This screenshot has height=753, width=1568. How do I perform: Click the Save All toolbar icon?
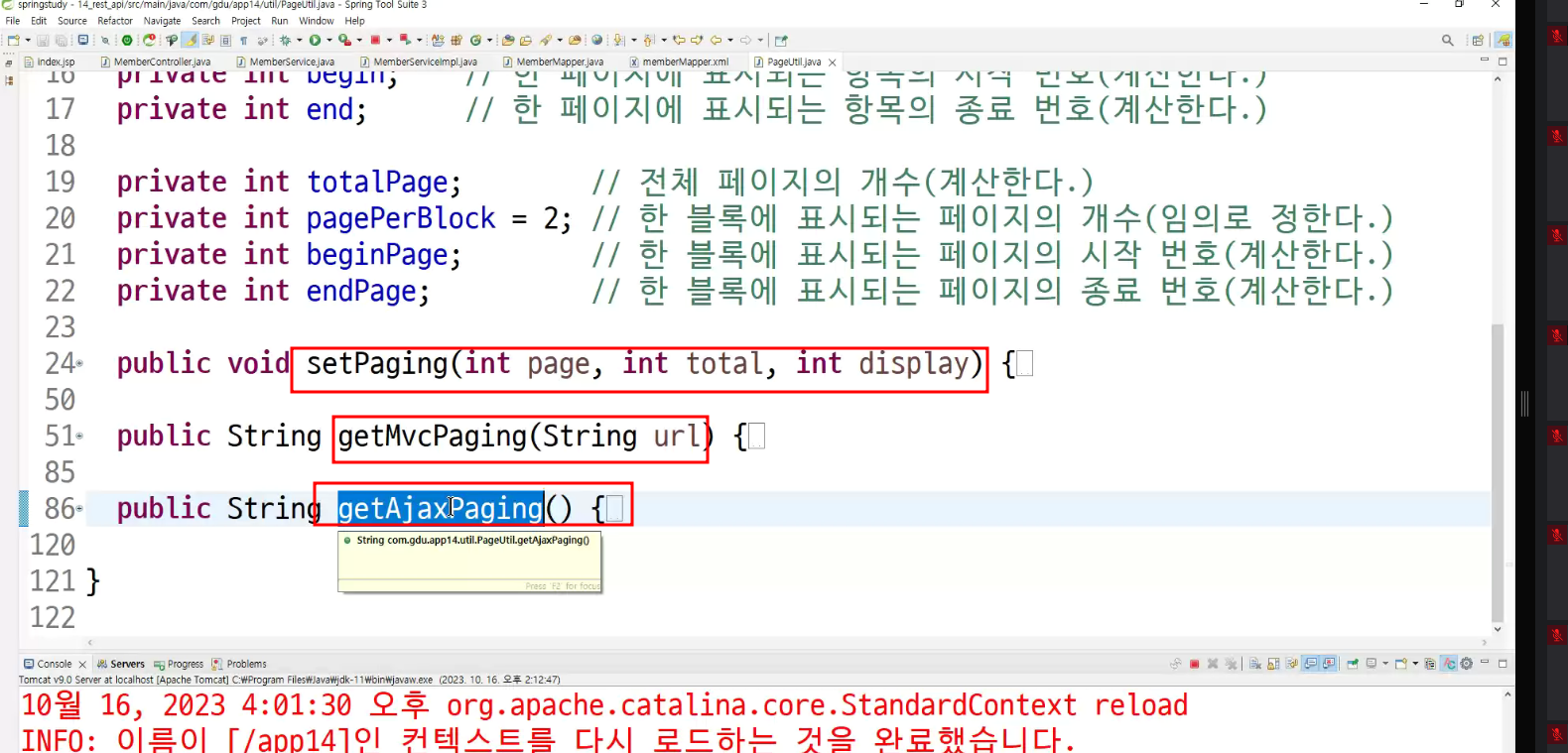tap(61, 40)
